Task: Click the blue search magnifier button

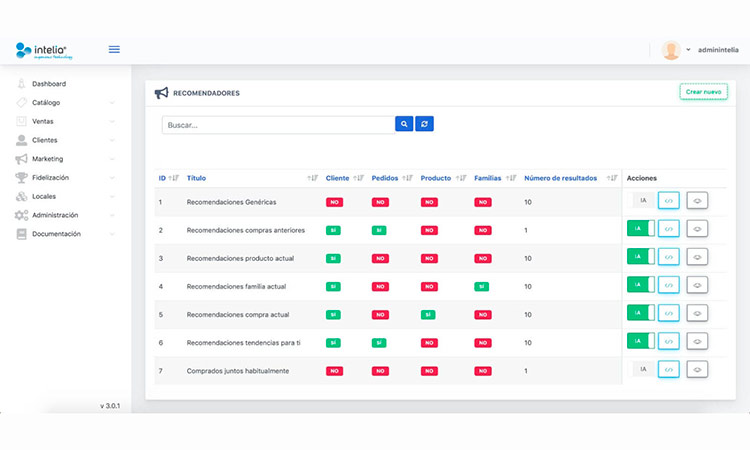Action: tap(404, 124)
